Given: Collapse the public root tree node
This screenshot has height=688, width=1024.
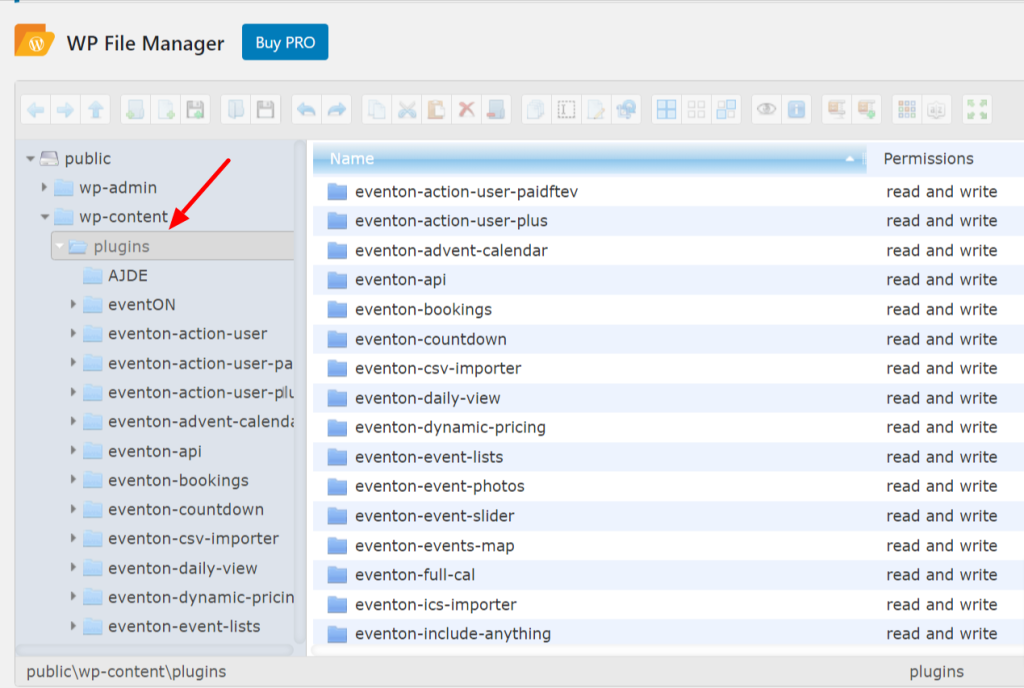Looking at the screenshot, I should (30, 159).
